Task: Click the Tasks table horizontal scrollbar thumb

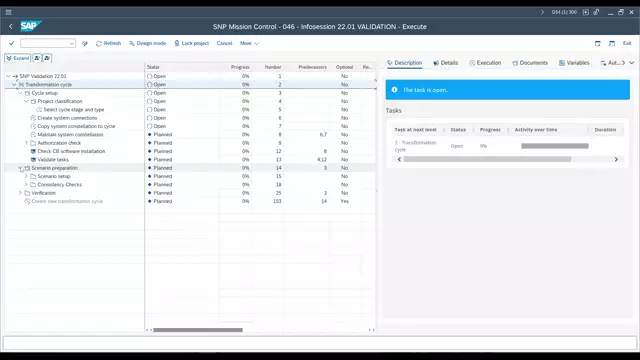Action: pyautogui.click(x=487, y=159)
